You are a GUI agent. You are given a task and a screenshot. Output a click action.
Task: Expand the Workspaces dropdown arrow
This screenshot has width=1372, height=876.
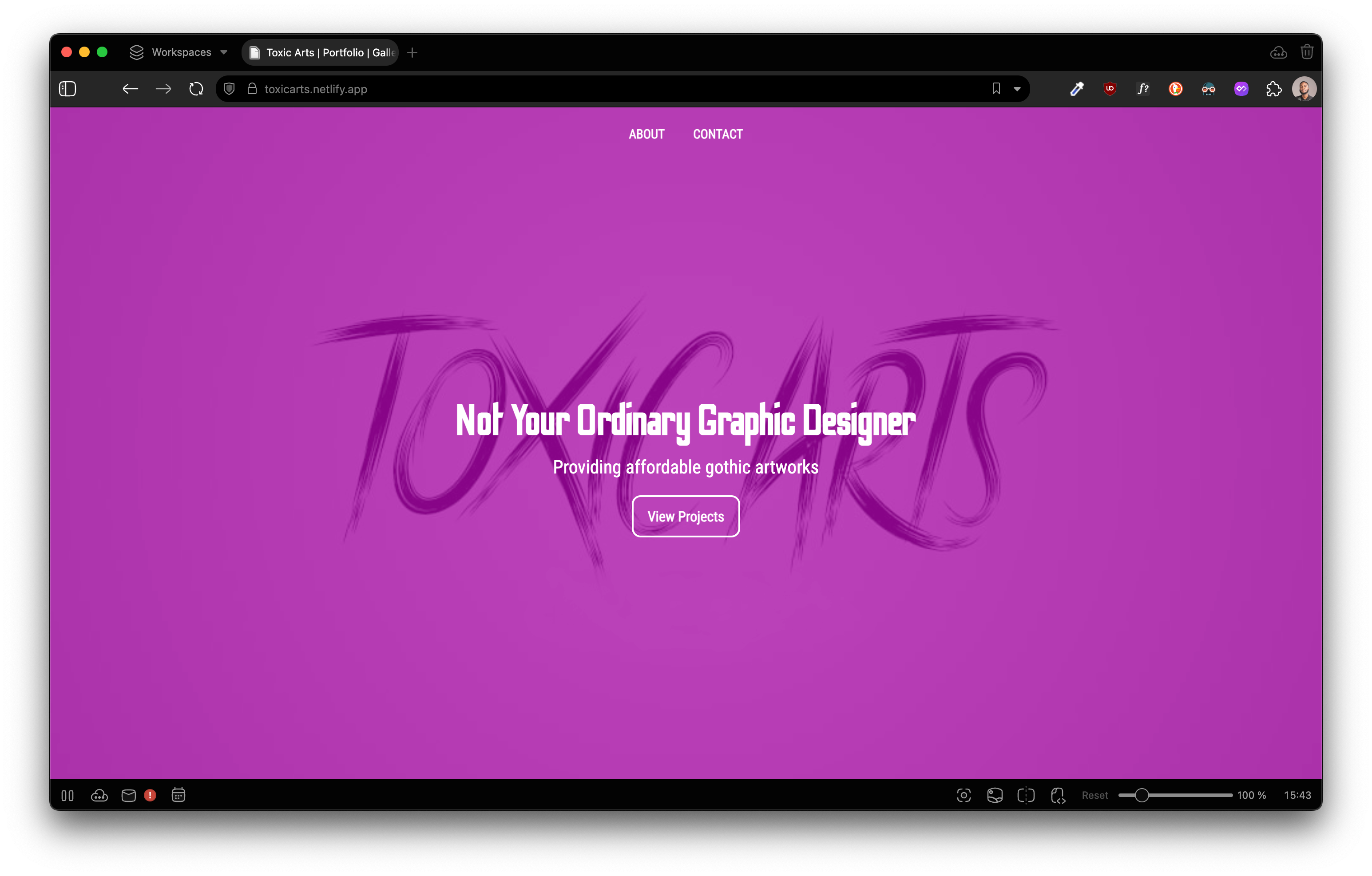tap(224, 52)
